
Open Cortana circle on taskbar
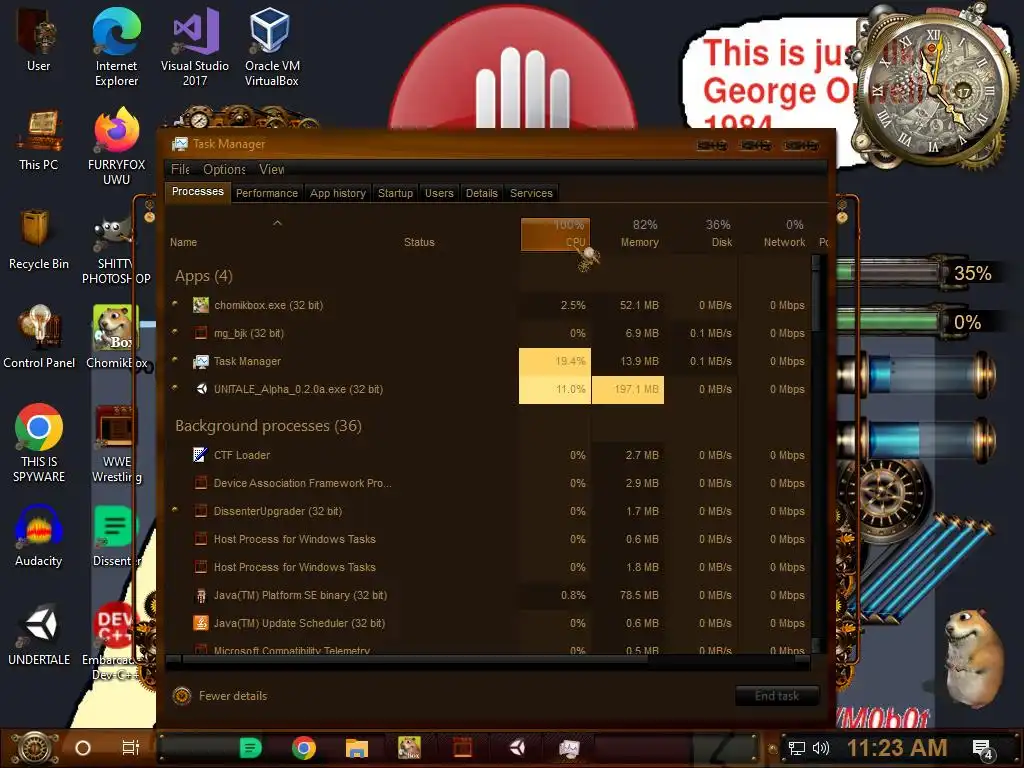[83, 748]
